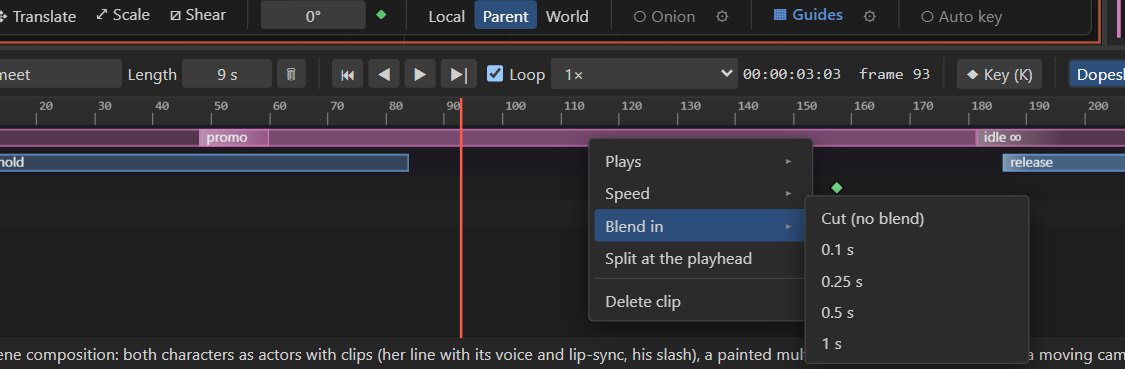
Task: Toggle the Loop checkbox
Action: point(495,73)
